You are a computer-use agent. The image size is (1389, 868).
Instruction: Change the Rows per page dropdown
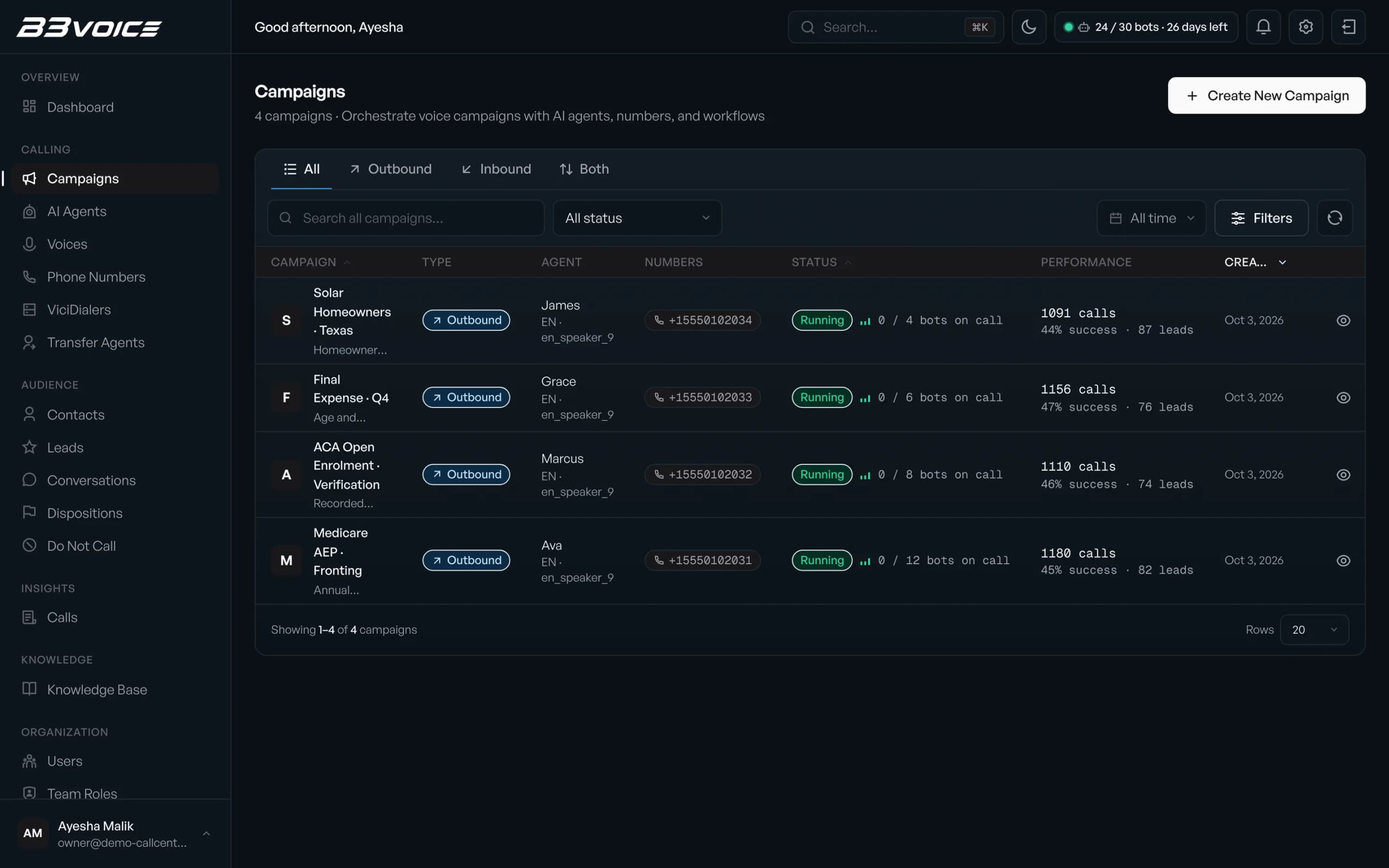pyautogui.click(x=1314, y=630)
